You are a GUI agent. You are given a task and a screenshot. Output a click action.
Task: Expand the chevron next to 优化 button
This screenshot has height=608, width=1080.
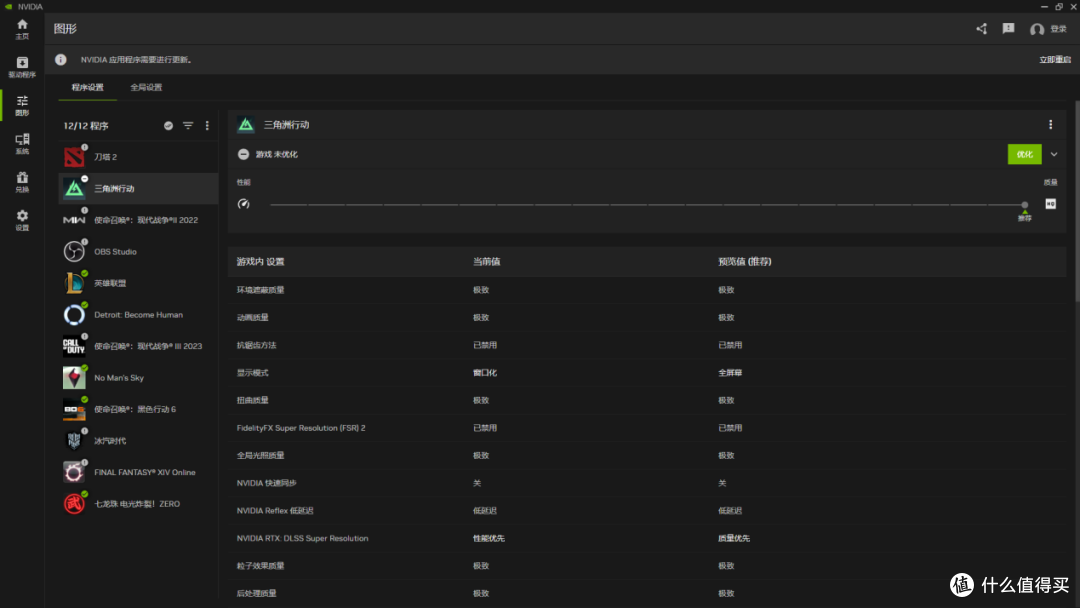1054,154
